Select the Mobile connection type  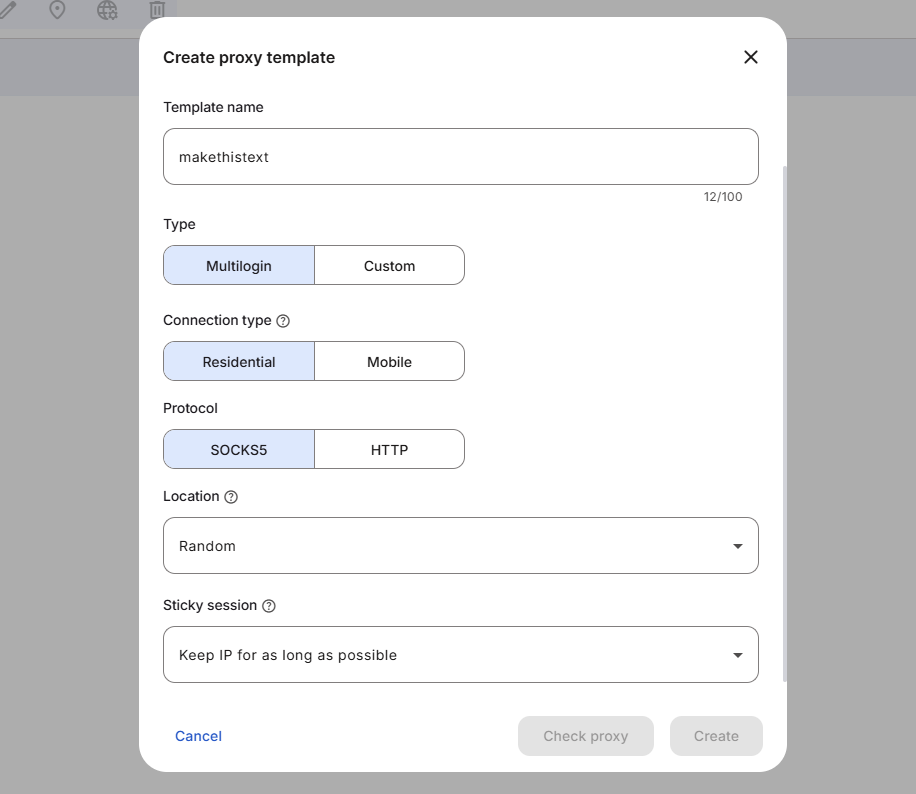click(x=389, y=362)
